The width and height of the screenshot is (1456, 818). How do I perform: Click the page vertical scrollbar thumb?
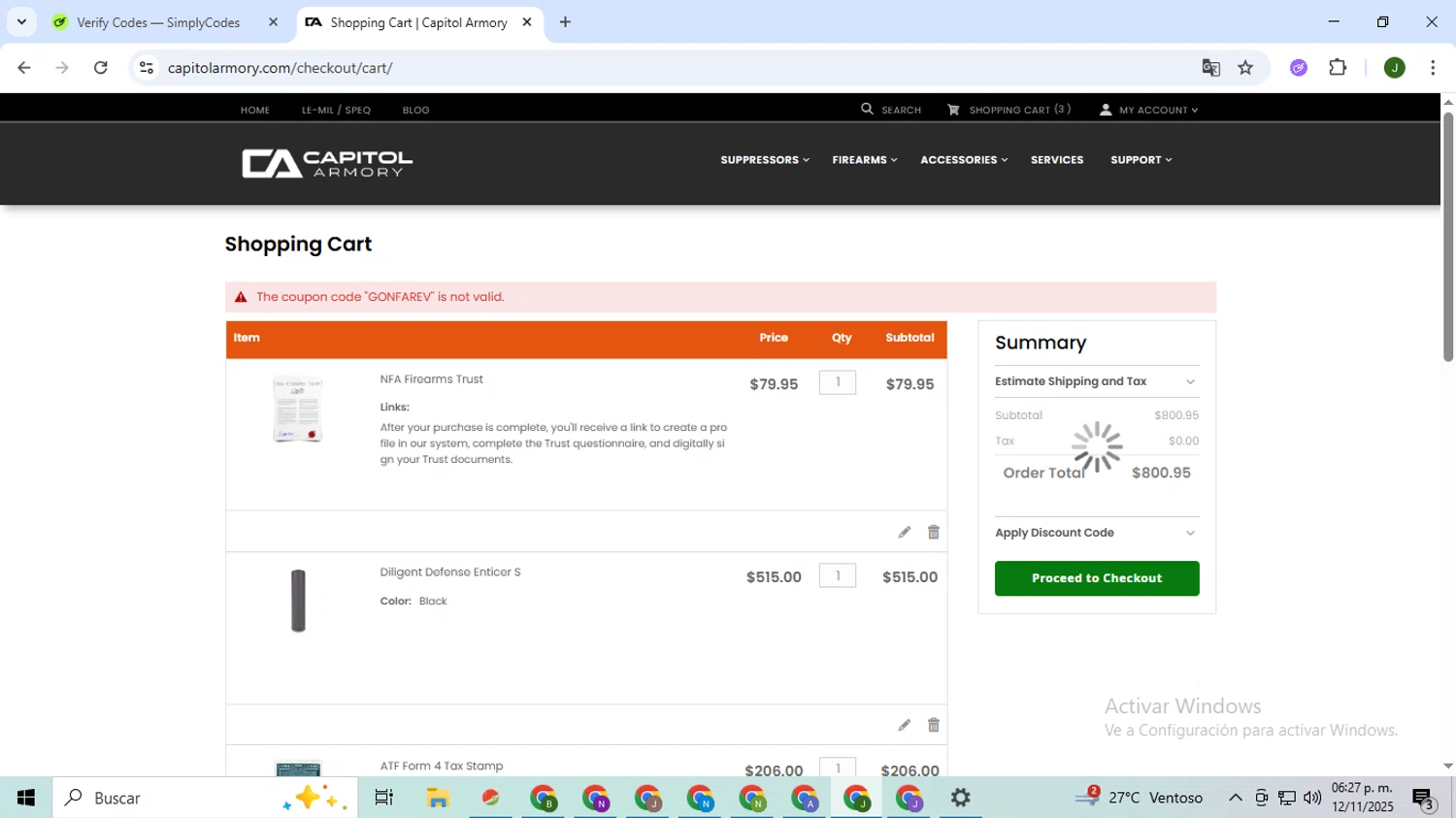[x=1448, y=237]
